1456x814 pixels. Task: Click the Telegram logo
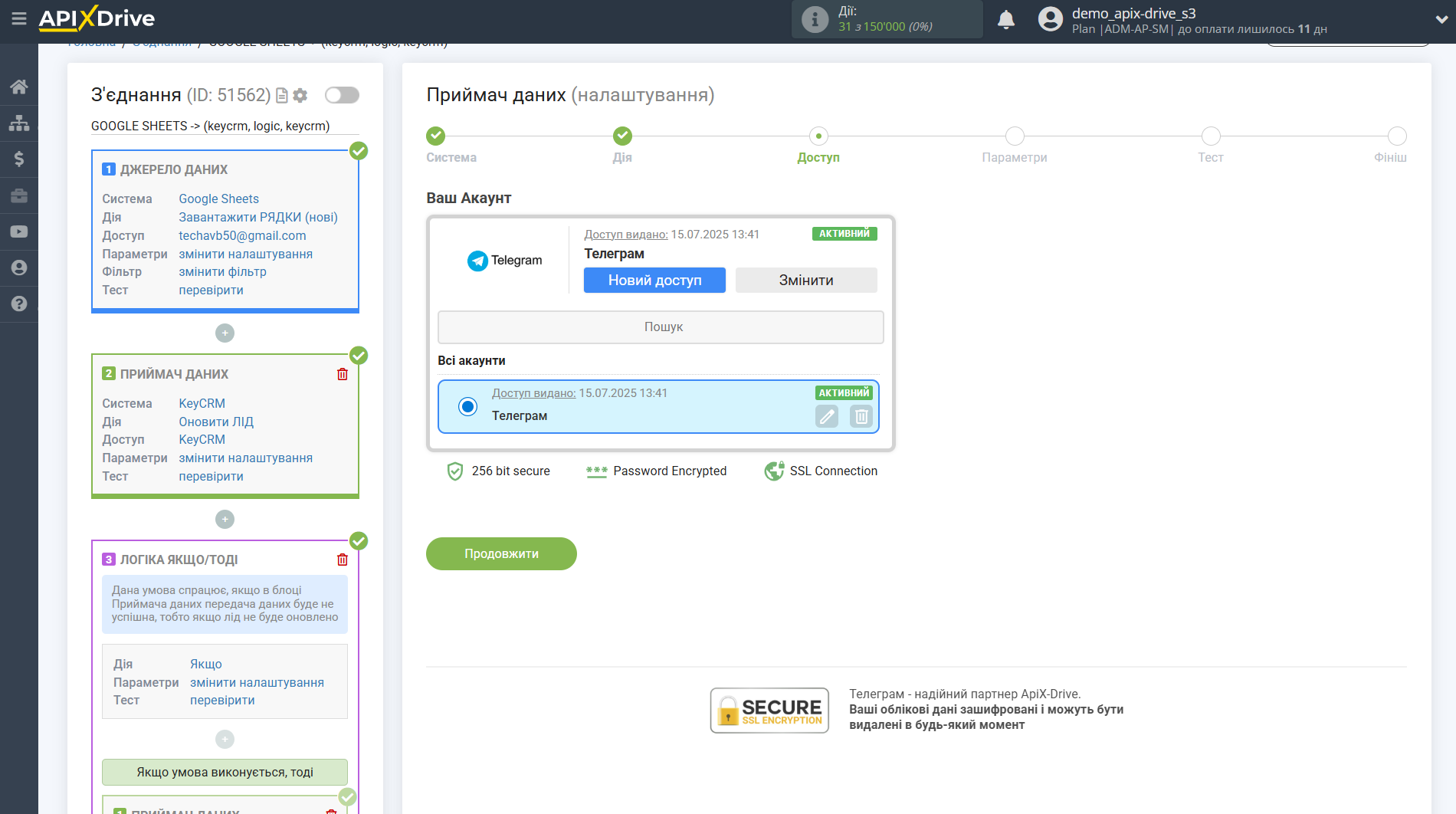(x=504, y=261)
